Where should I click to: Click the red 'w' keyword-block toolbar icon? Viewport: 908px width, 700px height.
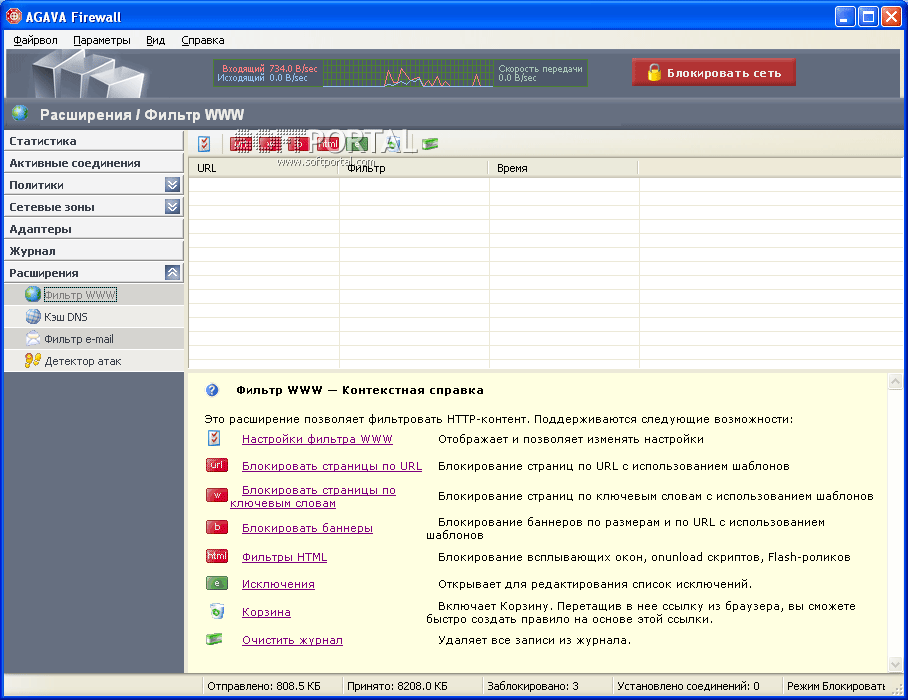click(x=270, y=144)
